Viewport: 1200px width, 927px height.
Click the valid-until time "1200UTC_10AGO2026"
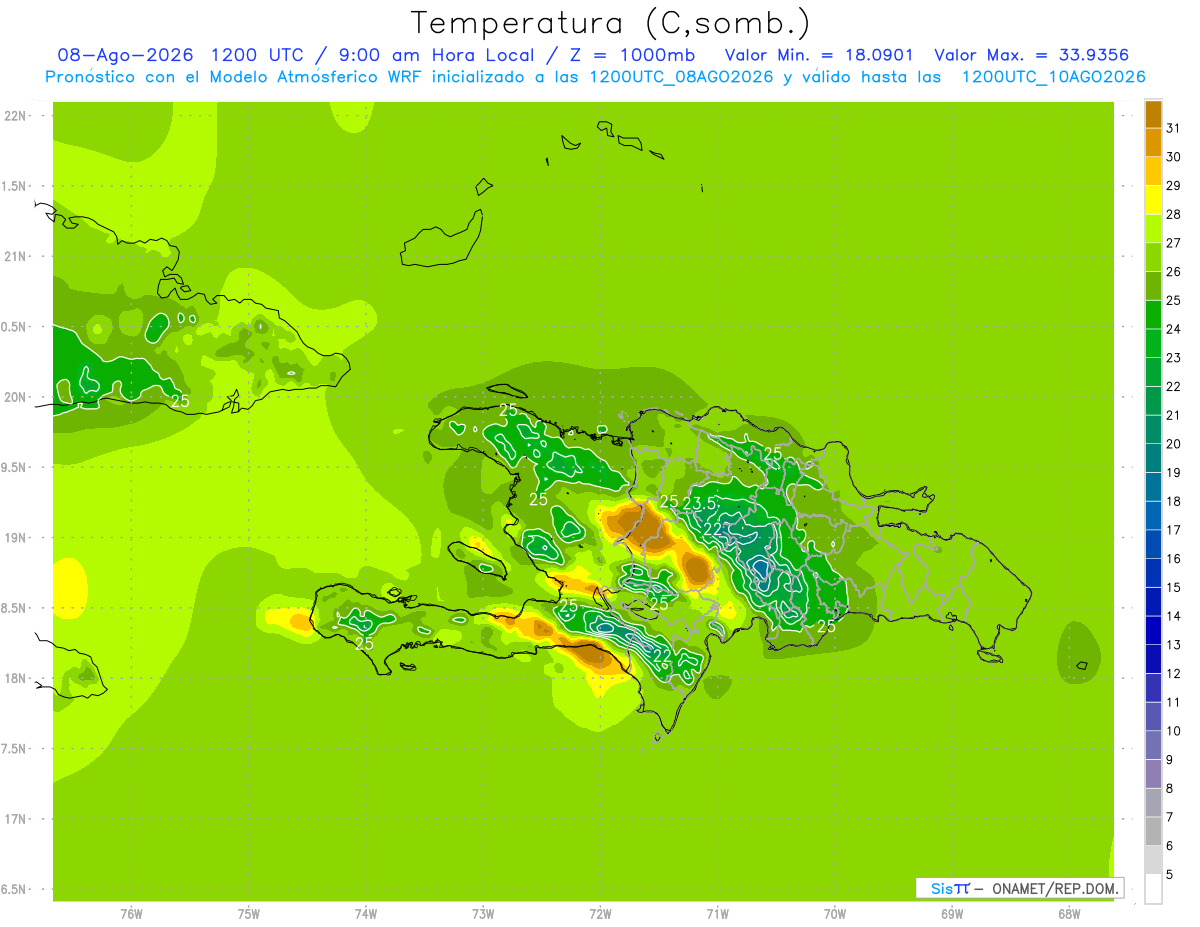[1053, 77]
